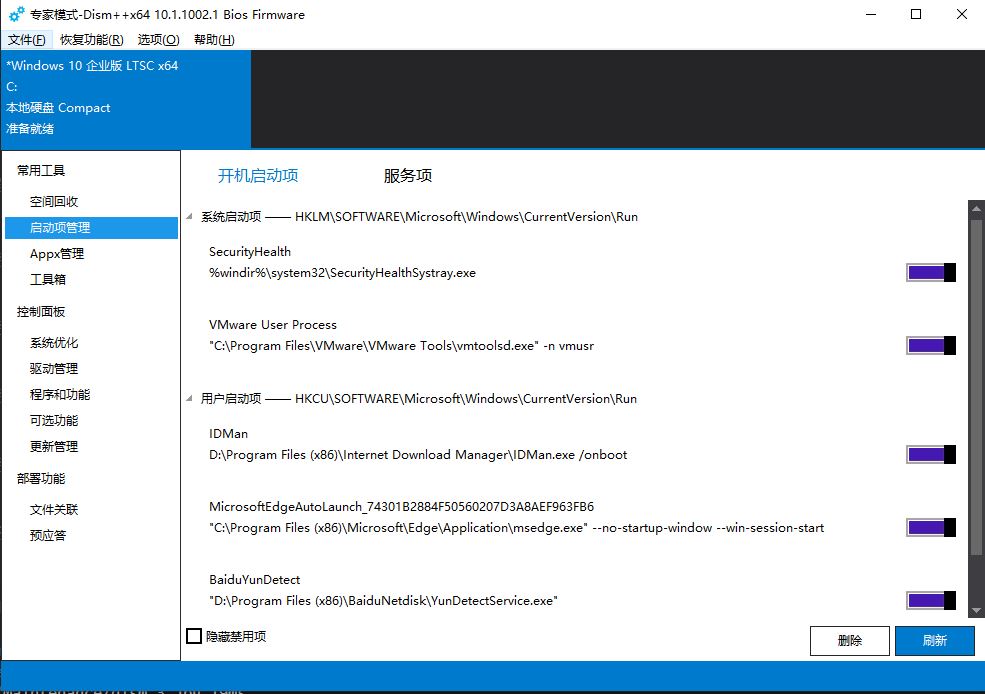Select Appx管理 in the sidebar
This screenshot has height=694, width=985.
click(57, 253)
